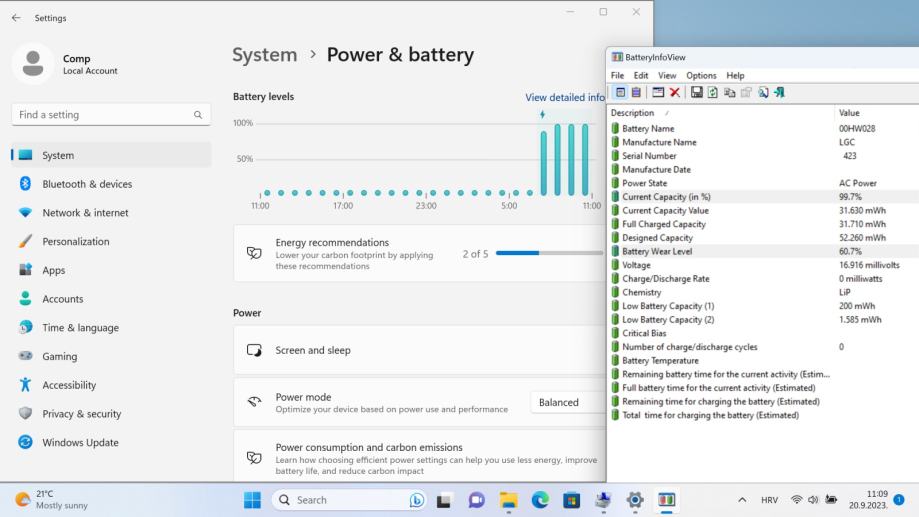Click the Windows Update circular arrows icon
Viewport: 919px width, 517px height.
25,442
